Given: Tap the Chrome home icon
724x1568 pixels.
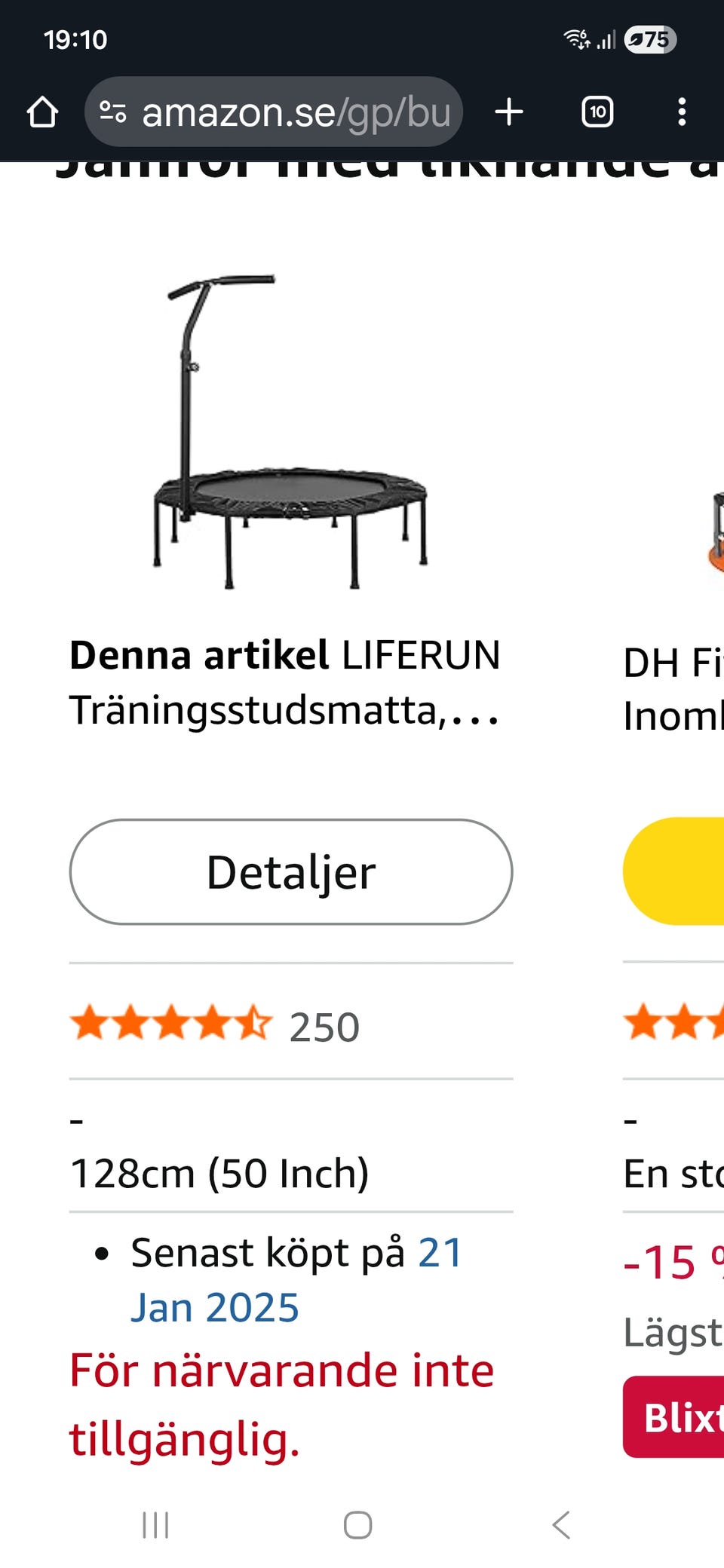Looking at the screenshot, I should (x=43, y=112).
